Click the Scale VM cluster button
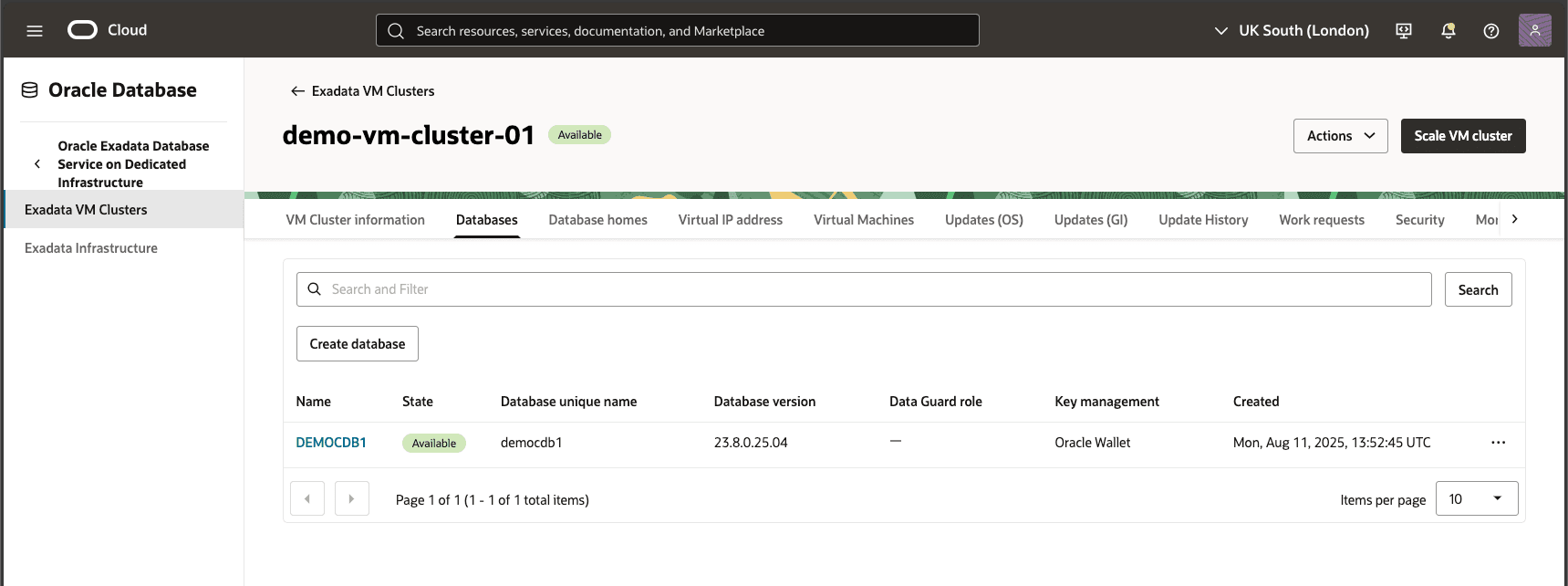Viewport: 1568px width, 586px height. coord(1463,136)
